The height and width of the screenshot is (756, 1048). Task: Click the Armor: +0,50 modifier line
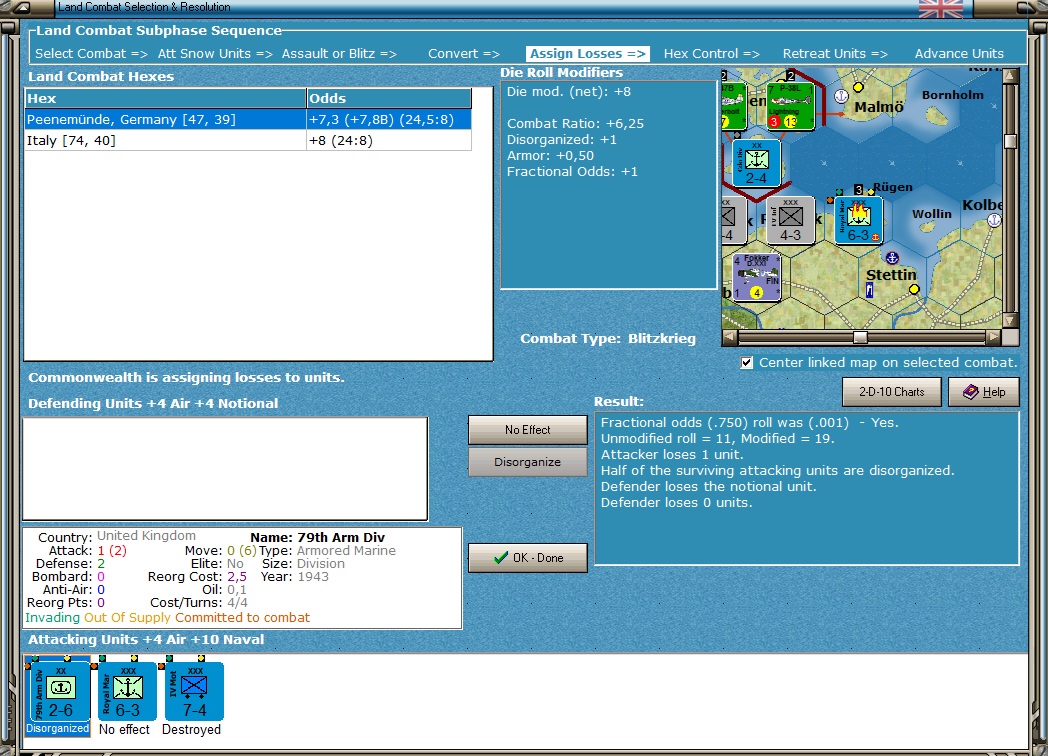pos(550,156)
